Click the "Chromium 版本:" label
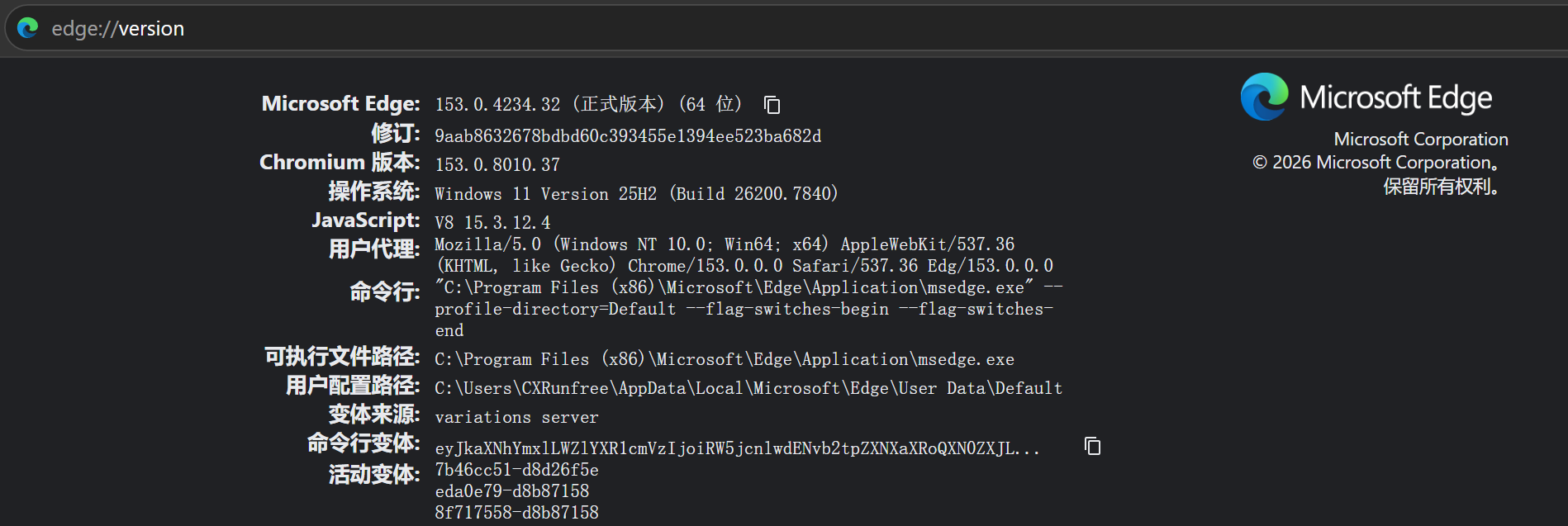Viewport: 1568px width, 526px height. 340,163
